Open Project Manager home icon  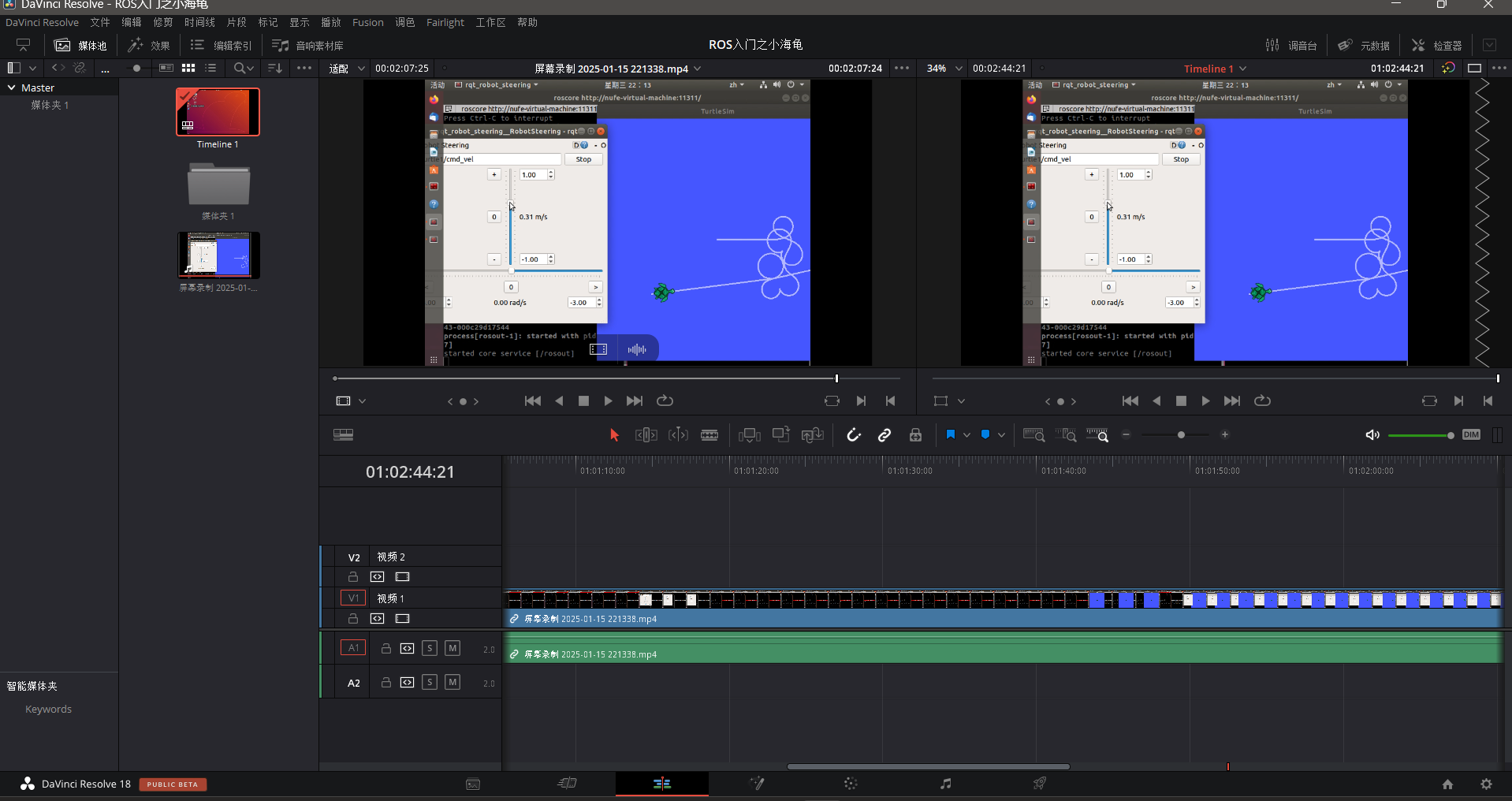point(1447,784)
